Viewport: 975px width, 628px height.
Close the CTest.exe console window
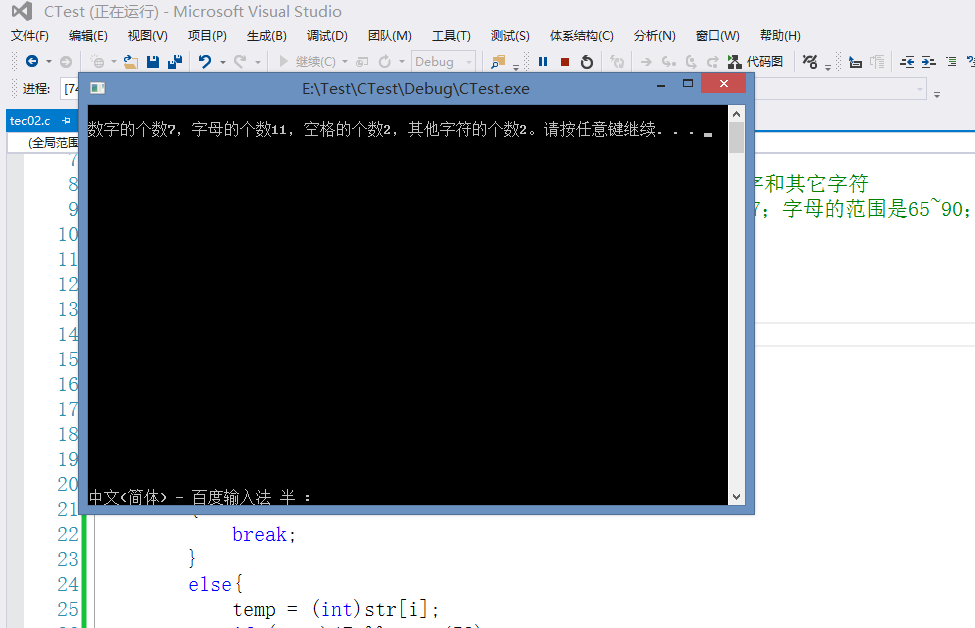click(724, 83)
